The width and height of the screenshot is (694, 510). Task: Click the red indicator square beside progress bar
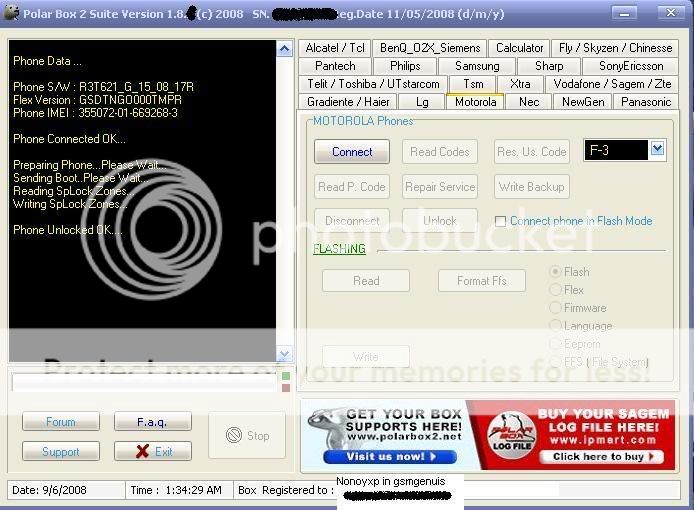pyautogui.click(x=286, y=388)
